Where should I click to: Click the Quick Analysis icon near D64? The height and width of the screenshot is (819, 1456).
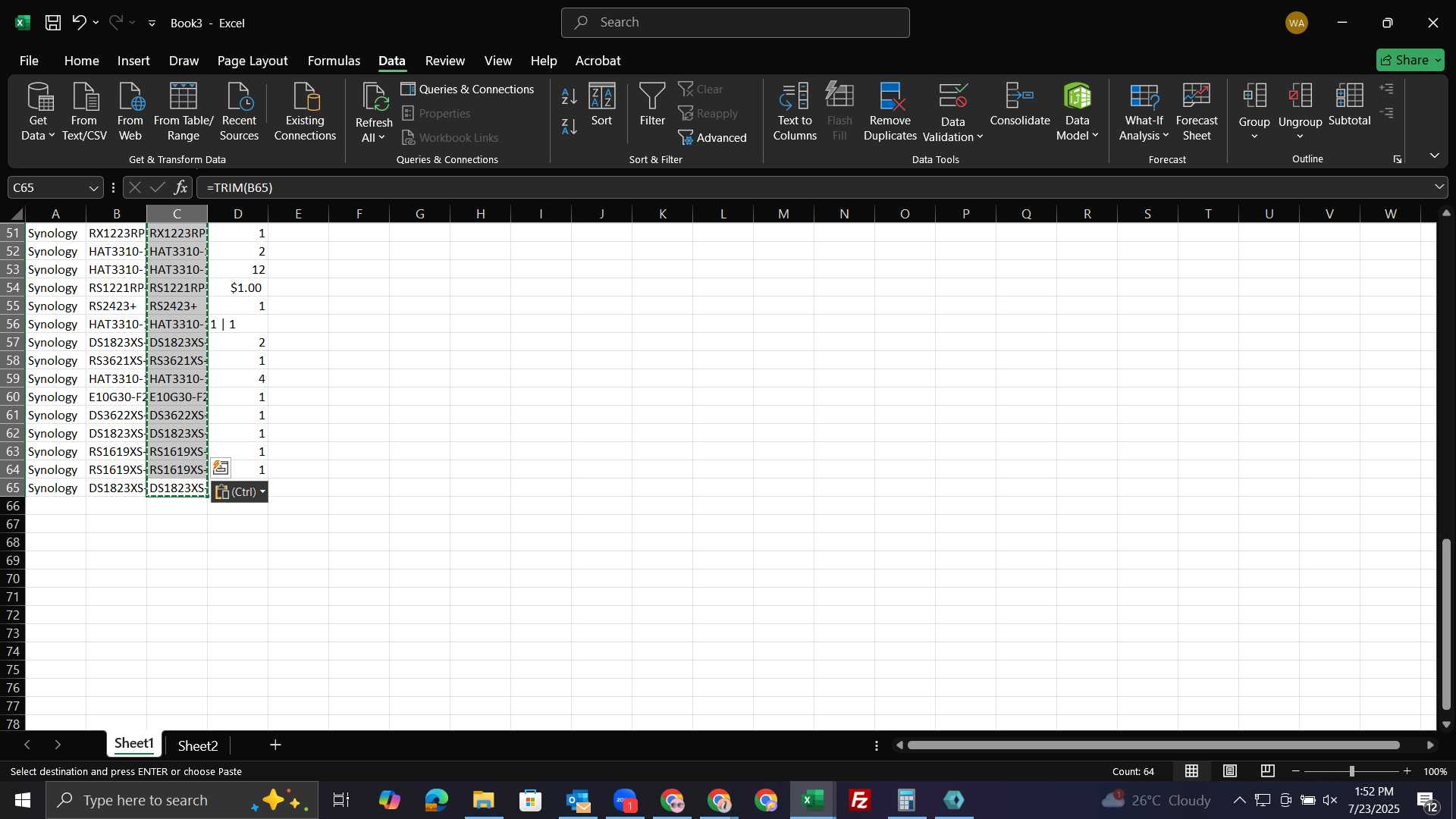[x=221, y=468]
